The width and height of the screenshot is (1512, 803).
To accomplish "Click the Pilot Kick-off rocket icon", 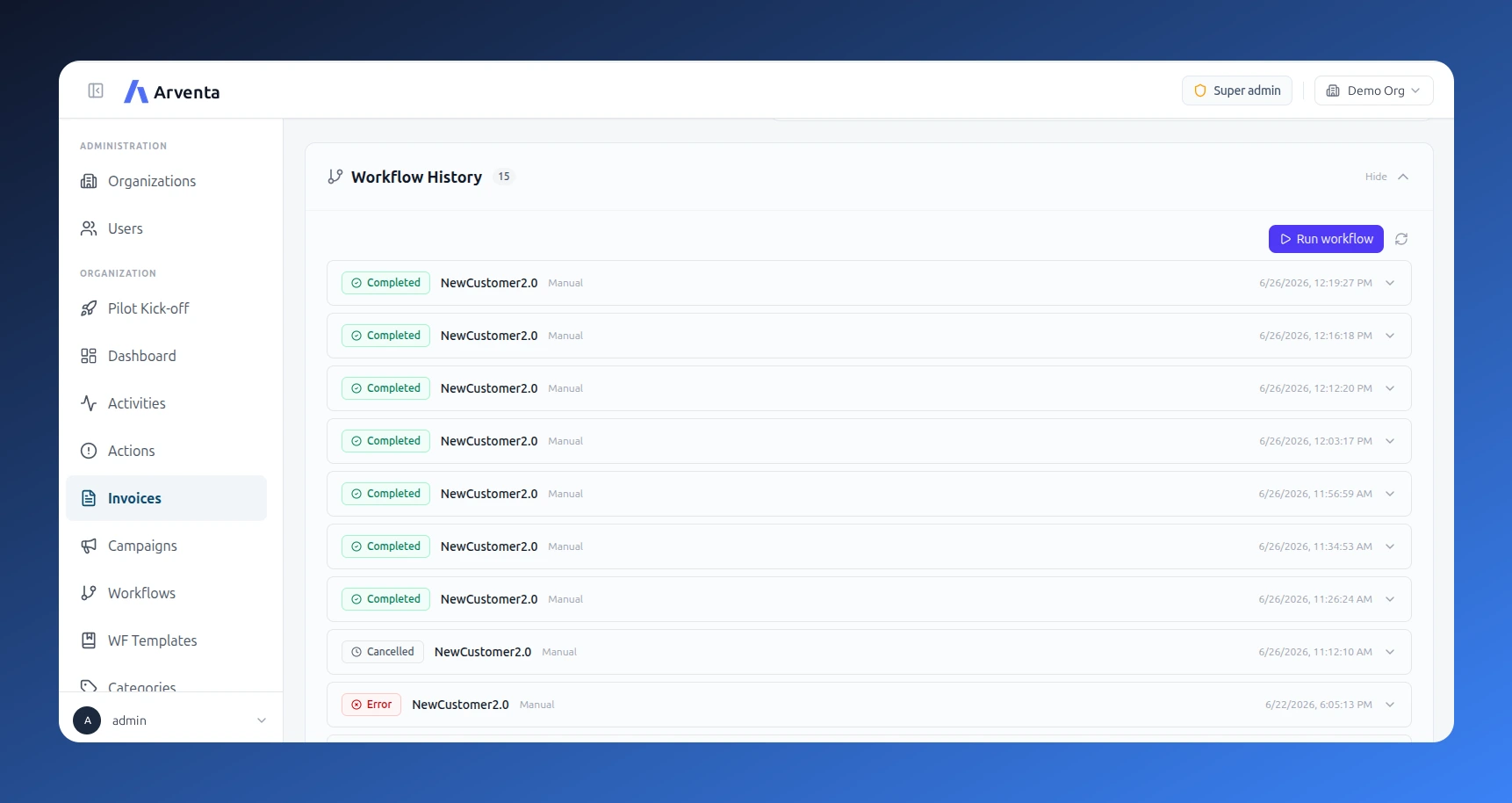I will 89,308.
